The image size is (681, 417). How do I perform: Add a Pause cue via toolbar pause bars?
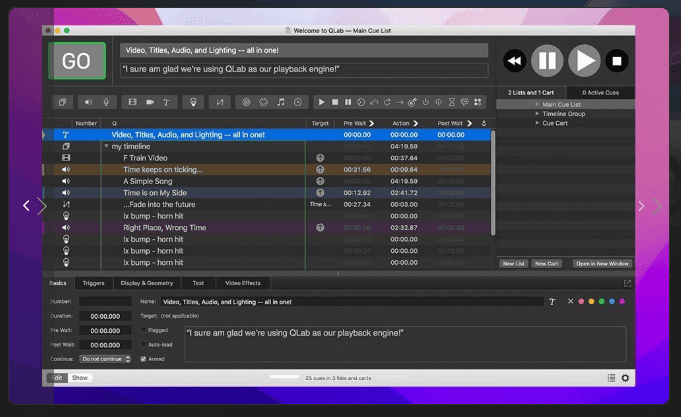coord(348,102)
